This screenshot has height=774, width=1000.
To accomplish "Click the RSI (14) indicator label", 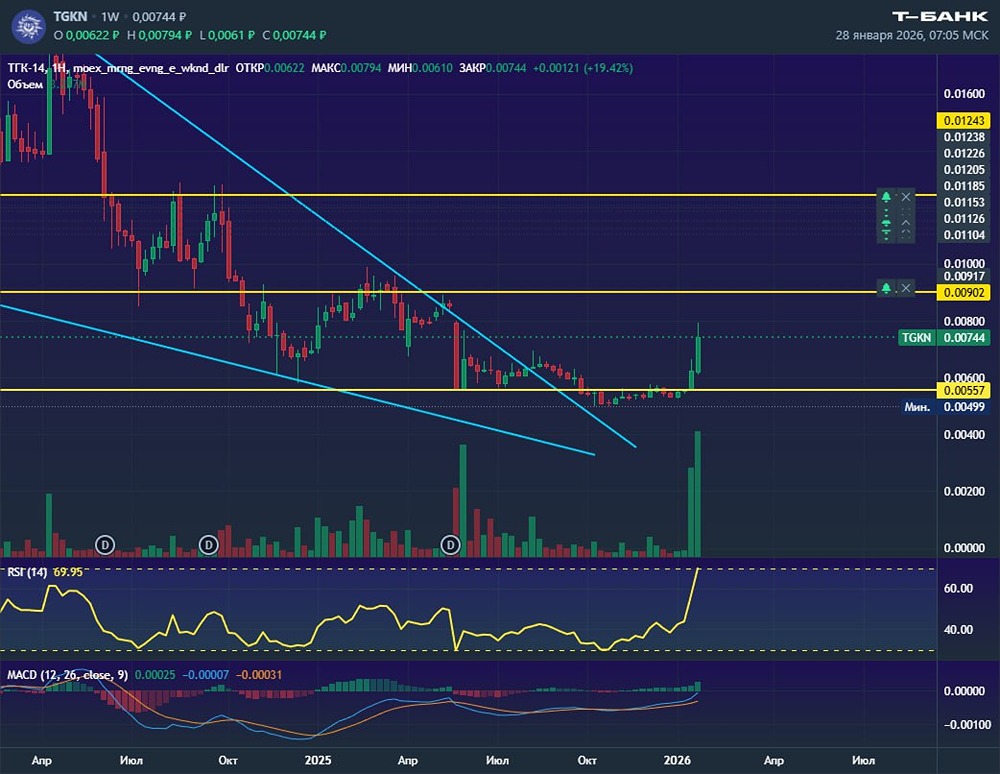I will click(27, 572).
